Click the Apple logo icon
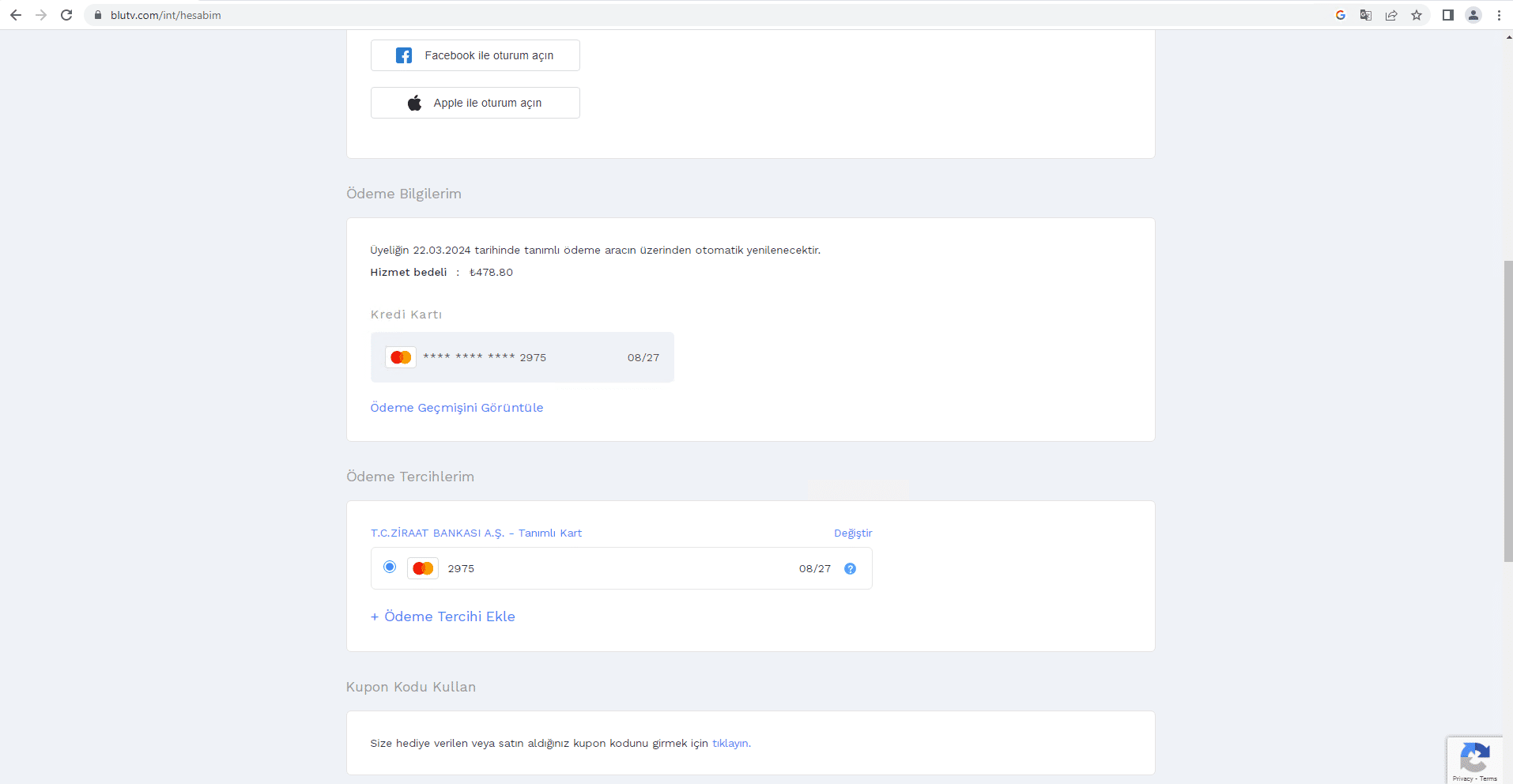Image resolution: width=1513 pixels, height=784 pixels. (414, 103)
